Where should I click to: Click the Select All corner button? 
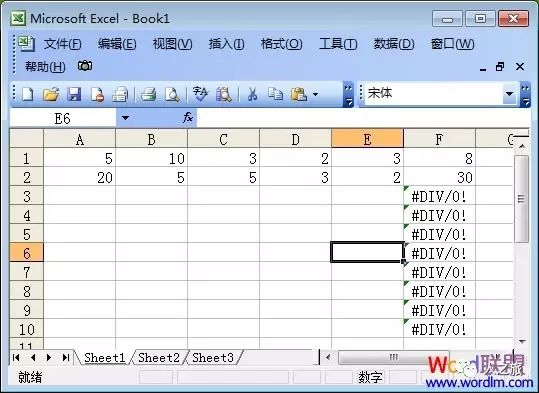click(27, 139)
